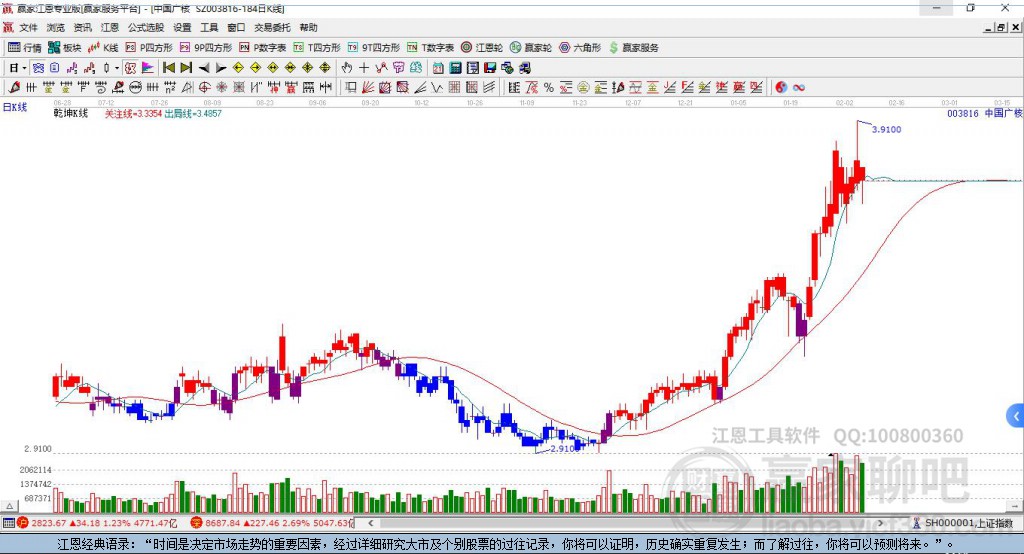Open the calculator icon
Image resolution: width=1024 pixels, height=554 pixels.
click(455, 68)
